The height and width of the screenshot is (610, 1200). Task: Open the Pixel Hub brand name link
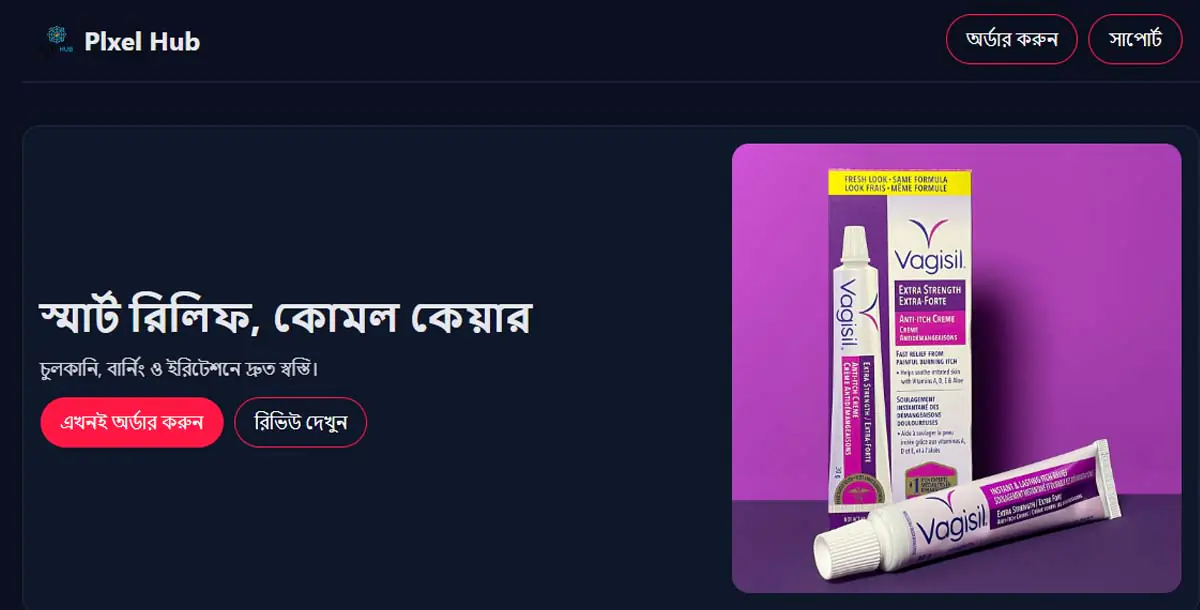coord(142,41)
